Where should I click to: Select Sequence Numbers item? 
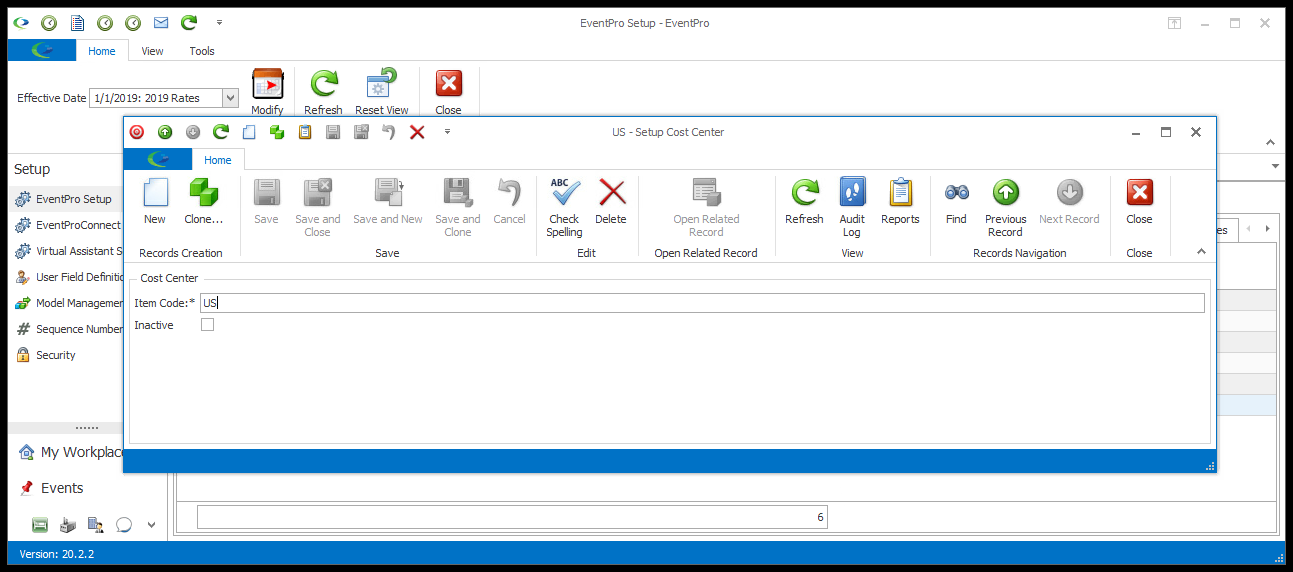pos(66,329)
